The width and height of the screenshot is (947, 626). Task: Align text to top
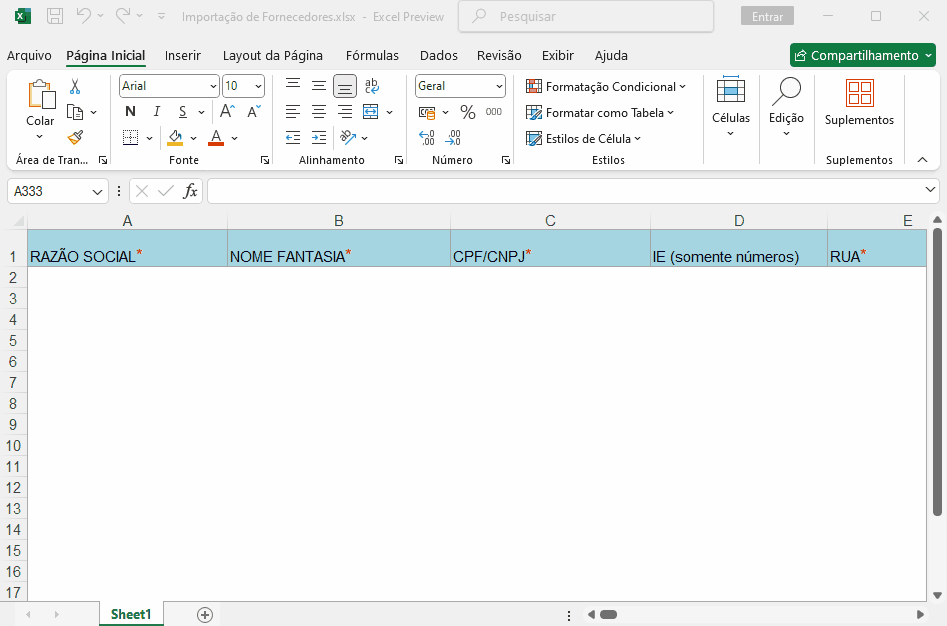pos(293,86)
